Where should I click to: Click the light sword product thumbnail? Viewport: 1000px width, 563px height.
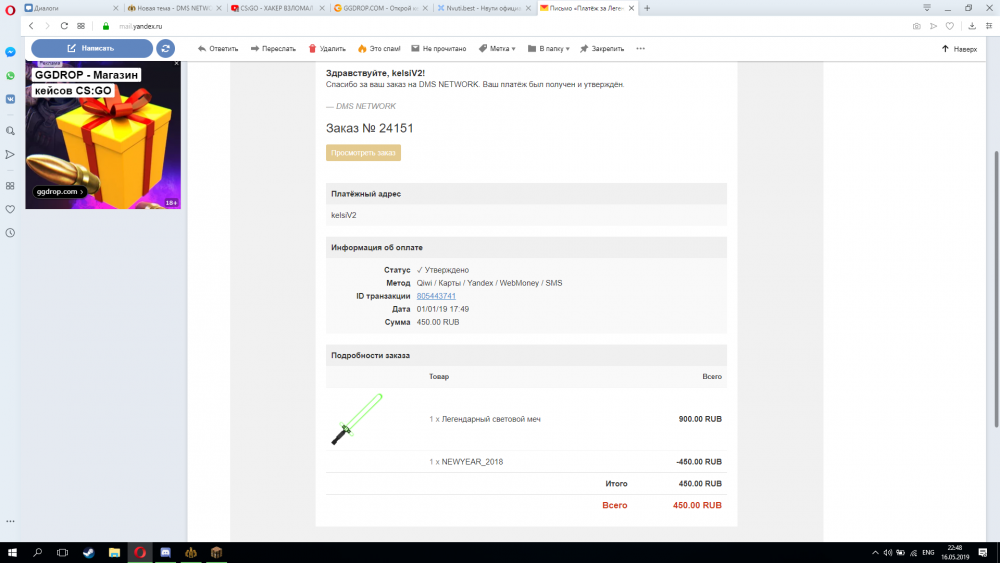click(357, 419)
